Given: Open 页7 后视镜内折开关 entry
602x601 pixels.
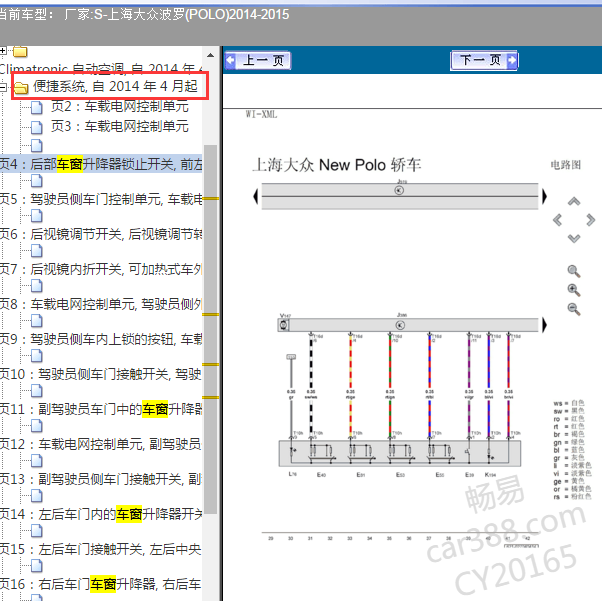Looking at the screenshot, I should tap(101, 269).
